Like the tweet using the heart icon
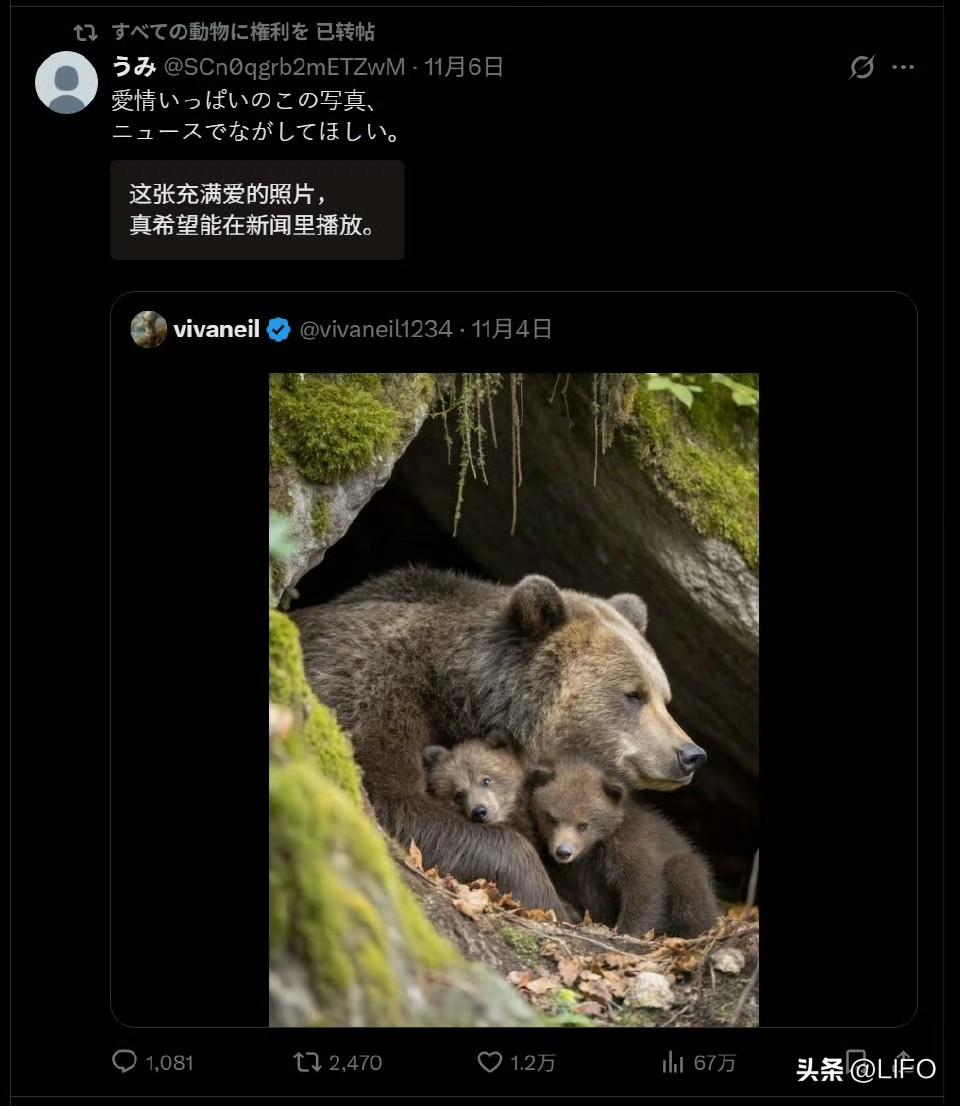The height and width of the screenshot is (1106, 960). (490, 1062)
